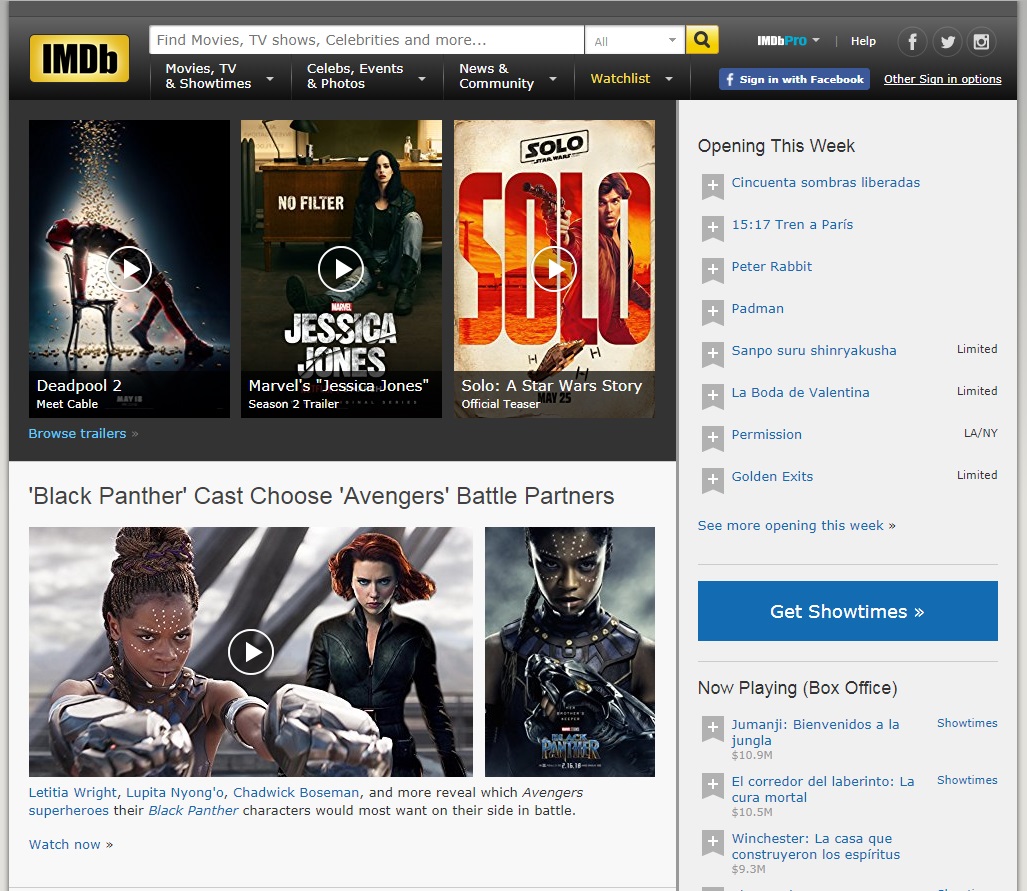
Task: Click the yellow search magnifier button
Action: click(702, 40)
